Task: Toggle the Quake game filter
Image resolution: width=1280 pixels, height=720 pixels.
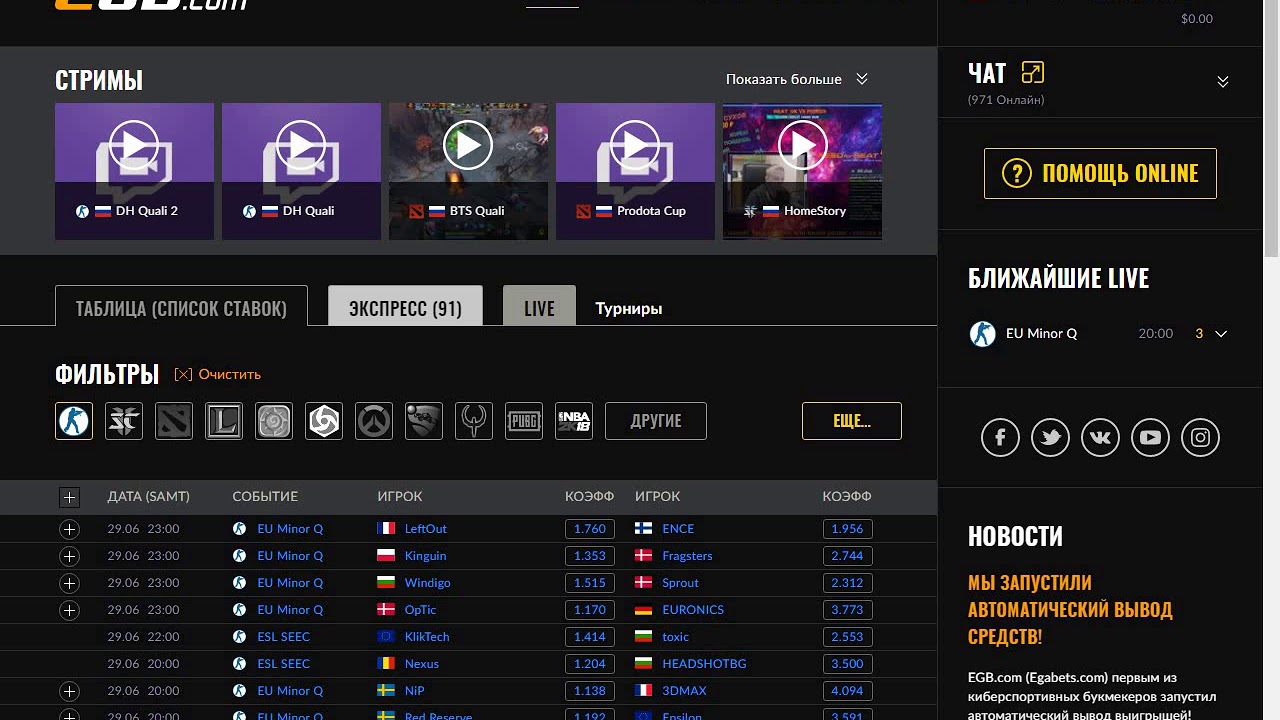Action: tap(474, 421)
